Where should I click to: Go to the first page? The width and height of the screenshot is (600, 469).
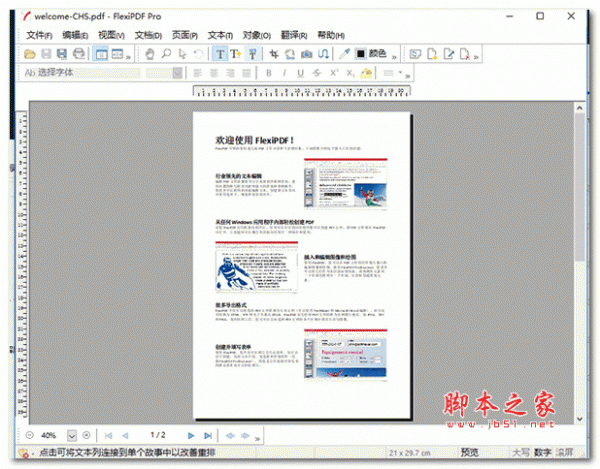click(x=108, y=435)
